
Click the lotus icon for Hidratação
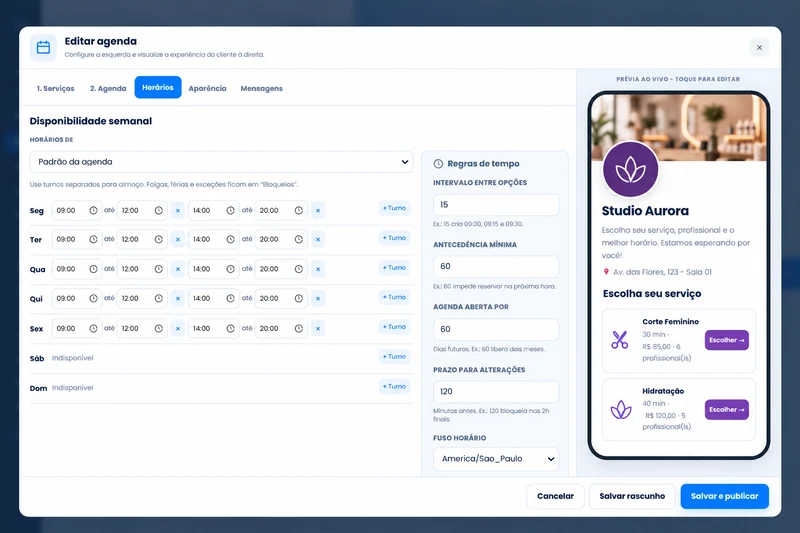tap(621, 410)
